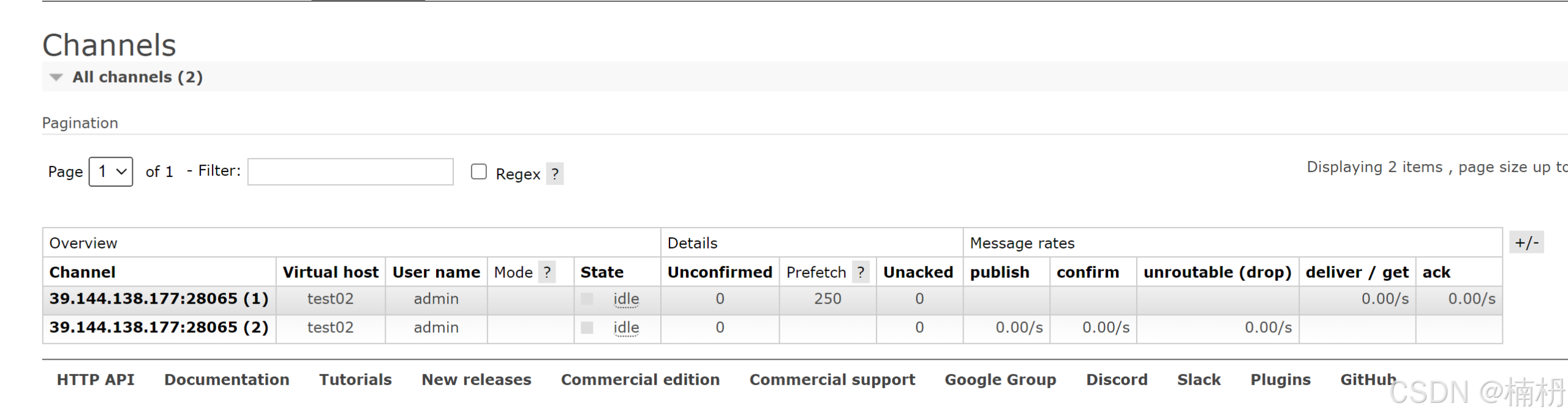This screenshot has width=1568, height=418.
Task: Open the Tutorials link
Action: click(x=355, y=379)
